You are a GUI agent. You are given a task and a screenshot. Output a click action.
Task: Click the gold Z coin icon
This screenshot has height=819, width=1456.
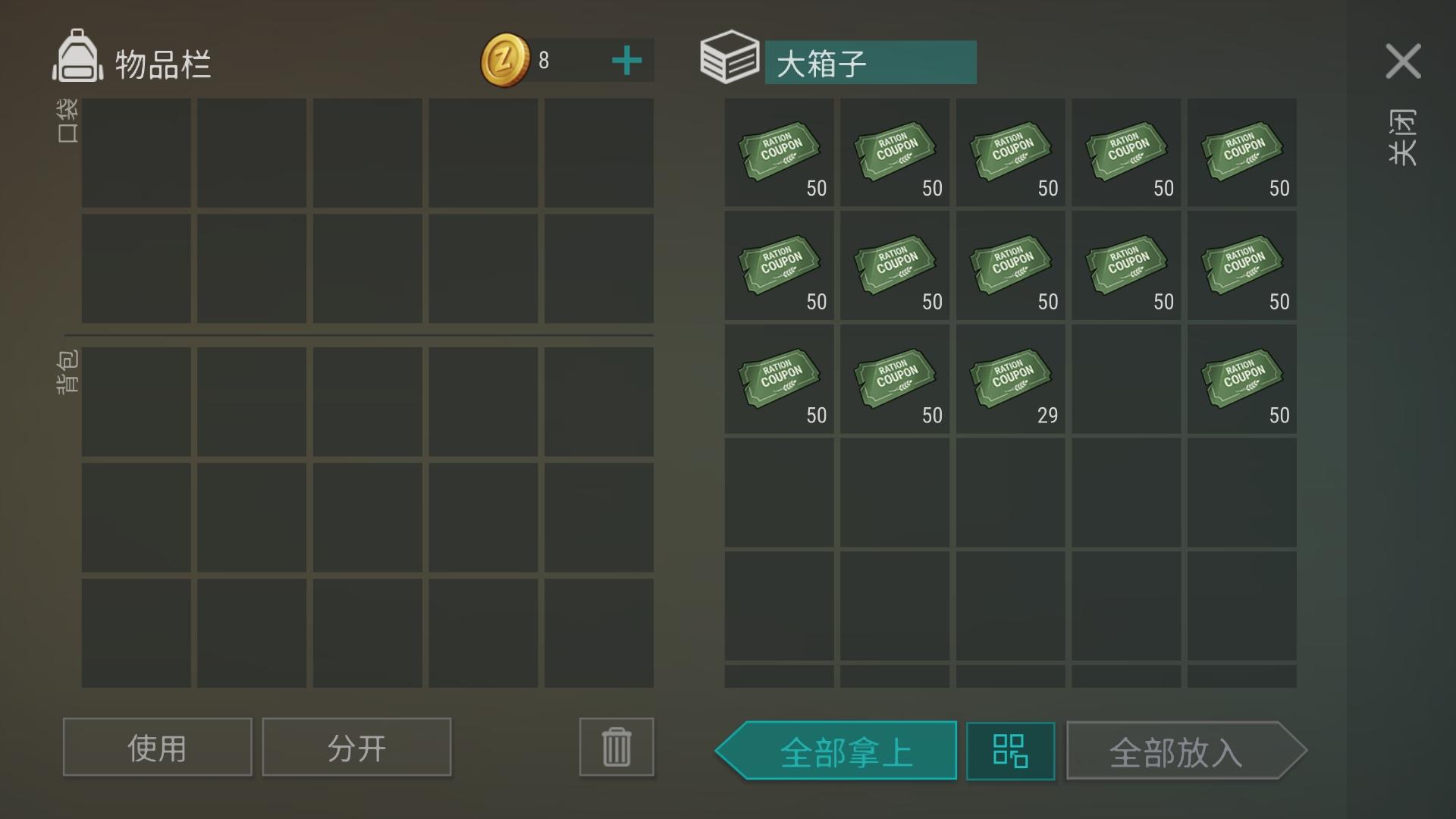tap(505, 60)
